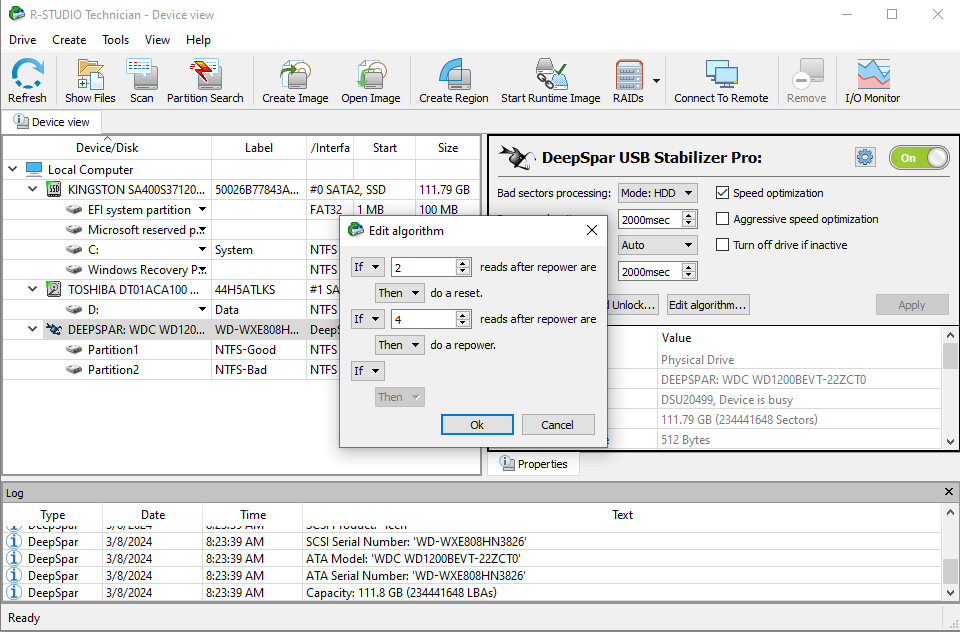The image size is (960, 632).
Task: Select the Properties tab
Action: pyautogui.click(x=533, y=464)
